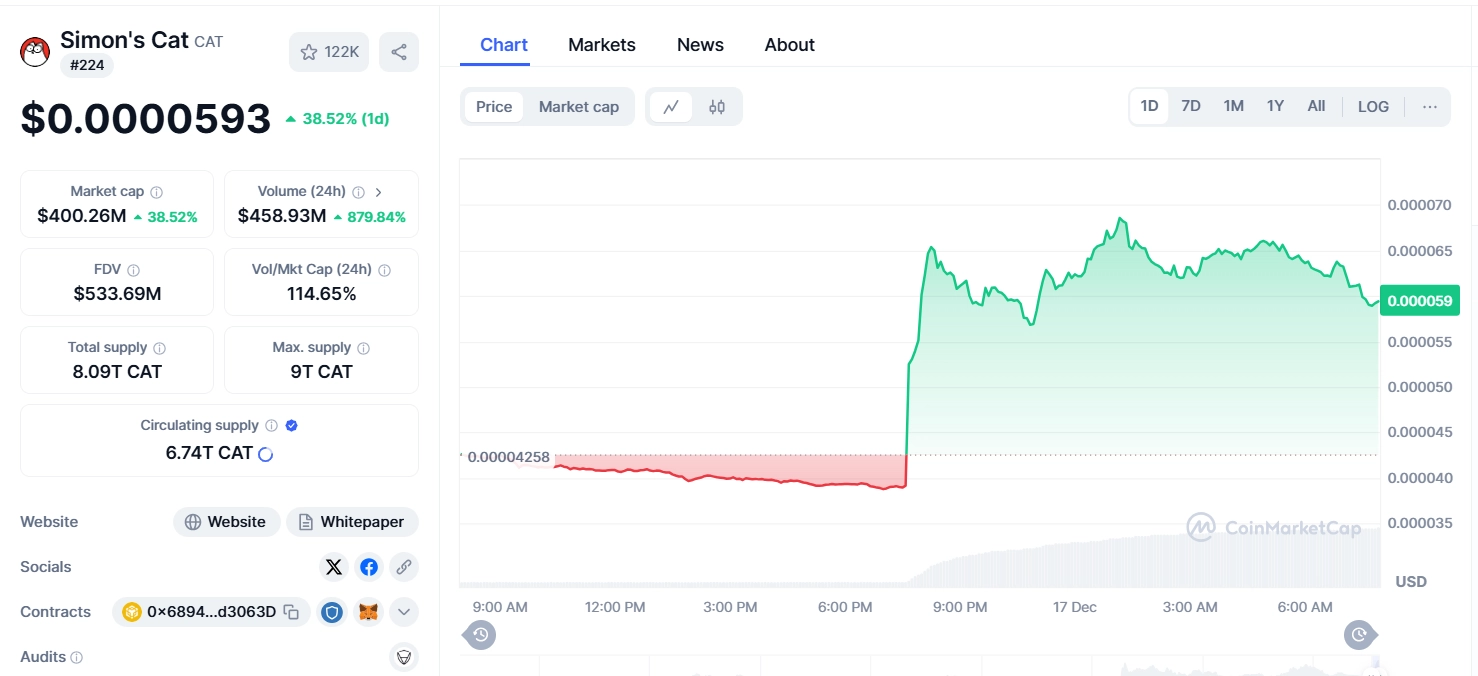Open the project Whitepaper
Image resolution: width=1478 pixels, height=676 pixels.
[x=352, y=521]
